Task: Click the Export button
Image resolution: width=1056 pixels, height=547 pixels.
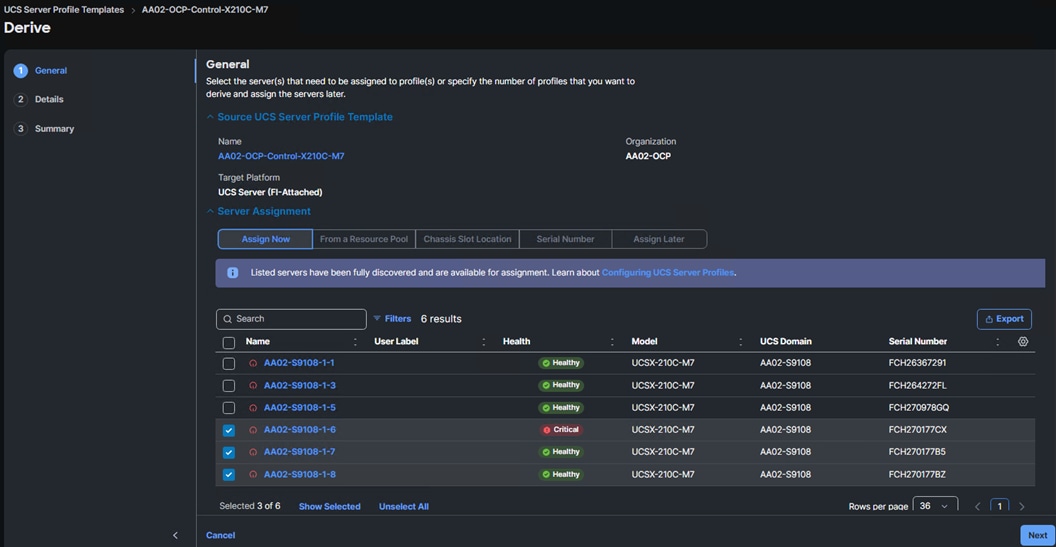Action: [1004, 319]
